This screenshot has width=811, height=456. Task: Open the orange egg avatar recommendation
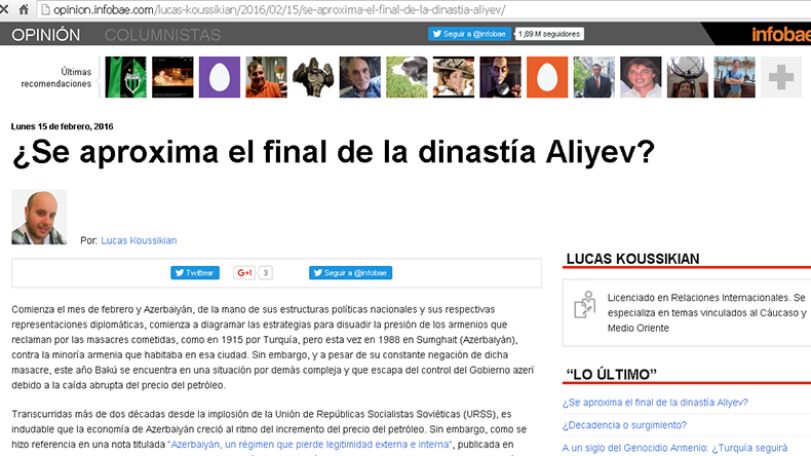(x=547, y=77)
